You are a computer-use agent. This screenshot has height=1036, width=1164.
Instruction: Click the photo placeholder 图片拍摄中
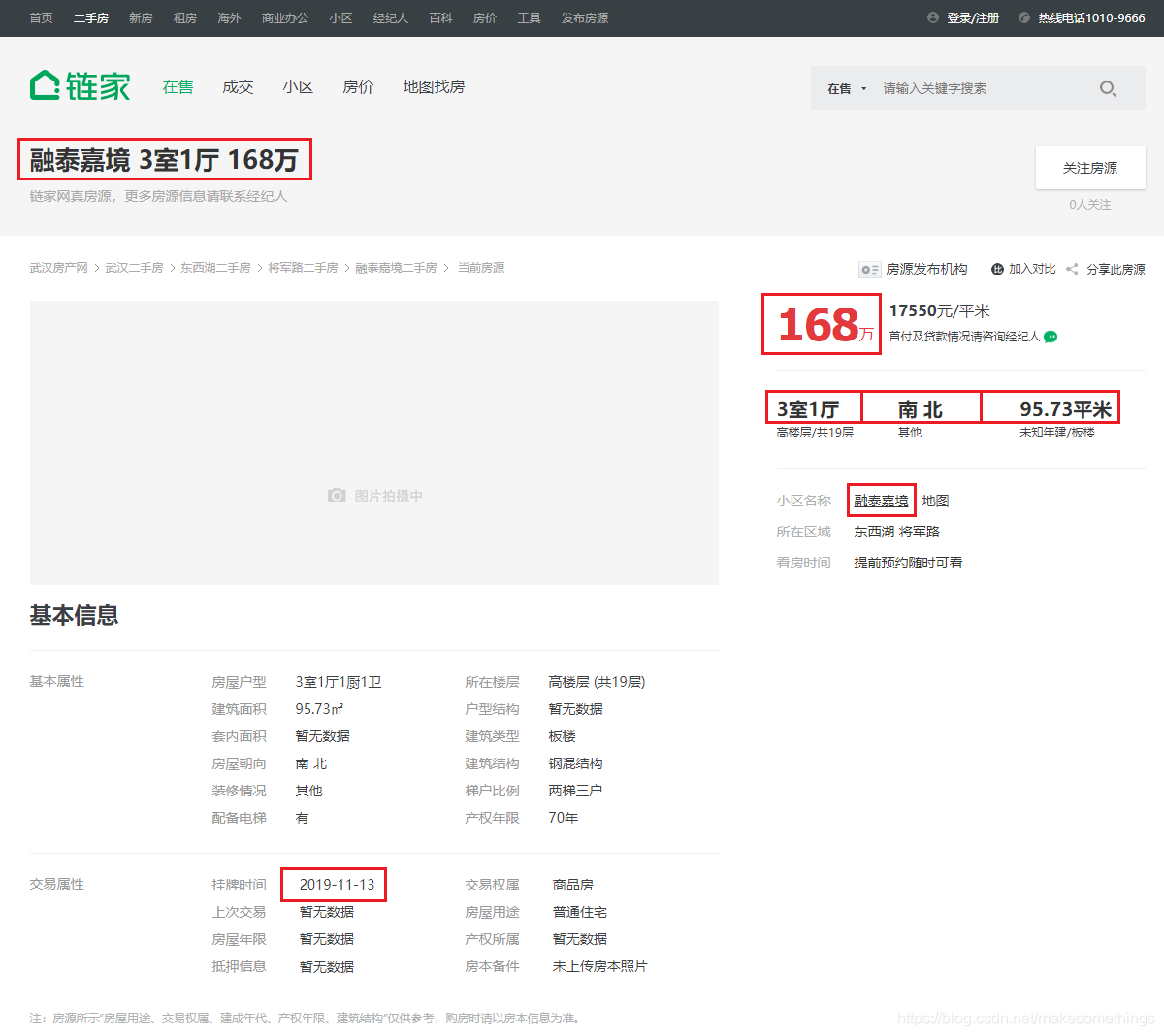[x=374, y=442]
